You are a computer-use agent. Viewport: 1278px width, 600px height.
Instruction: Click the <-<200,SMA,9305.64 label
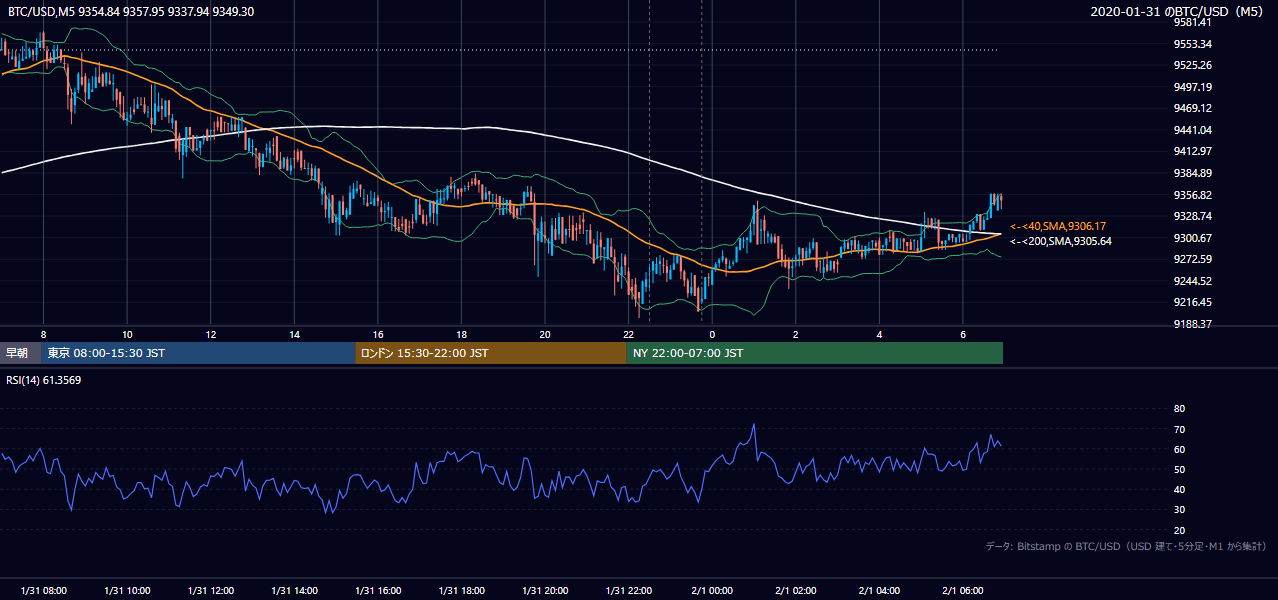click(x=1060, y=241)
